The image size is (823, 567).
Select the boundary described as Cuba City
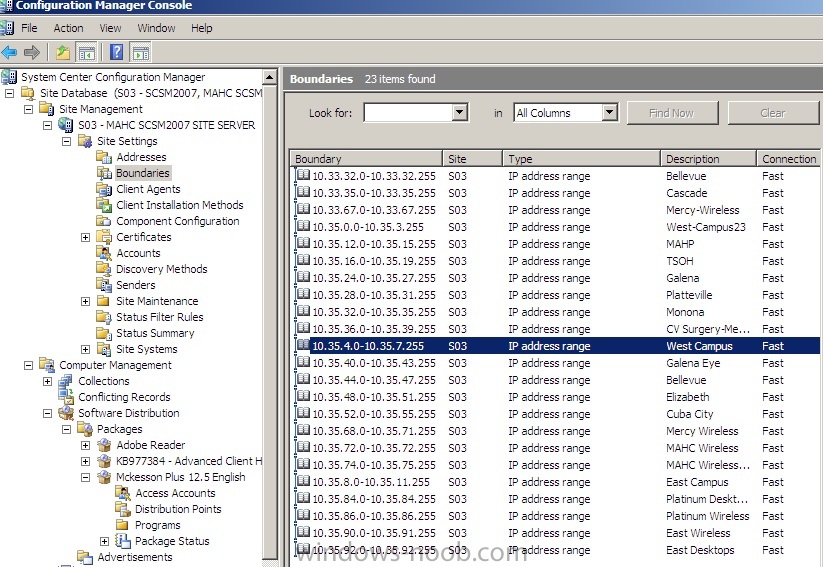pyautogui.click(x=556, y=414)
